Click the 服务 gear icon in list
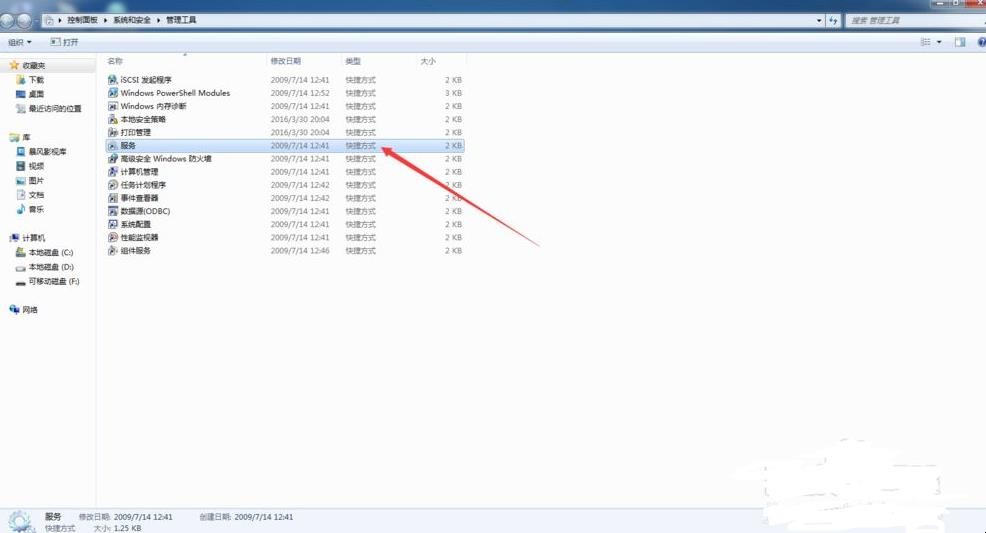 tap(113, 146)
